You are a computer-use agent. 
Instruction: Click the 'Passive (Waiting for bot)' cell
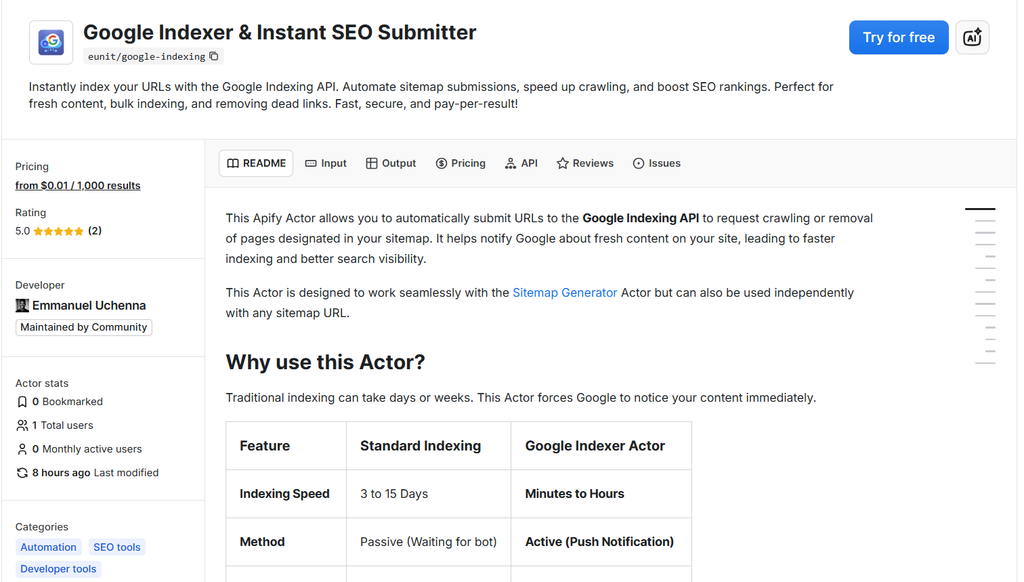tap(428, 542)
